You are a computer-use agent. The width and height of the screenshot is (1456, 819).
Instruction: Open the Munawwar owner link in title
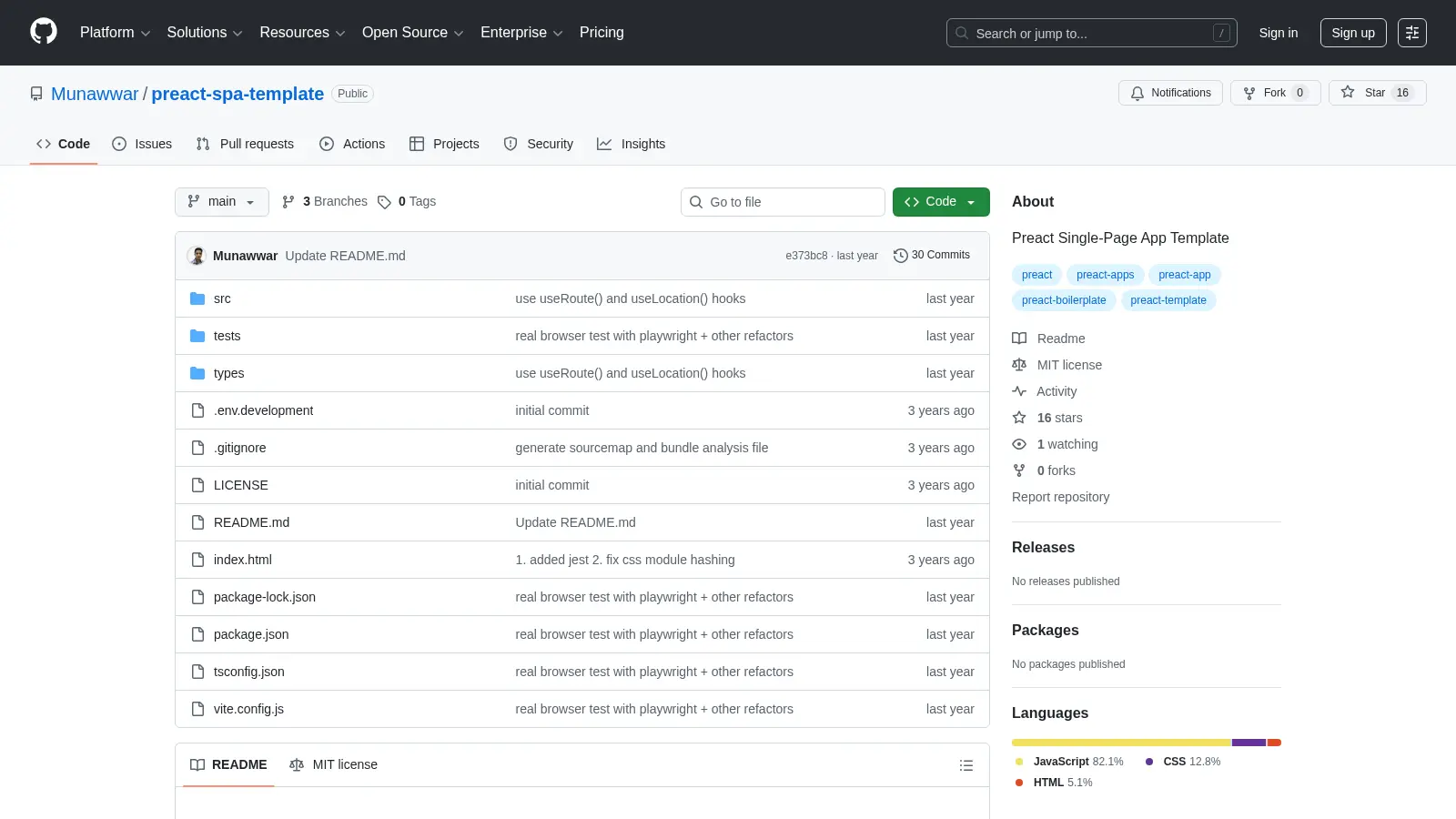[x=95, y=94]
